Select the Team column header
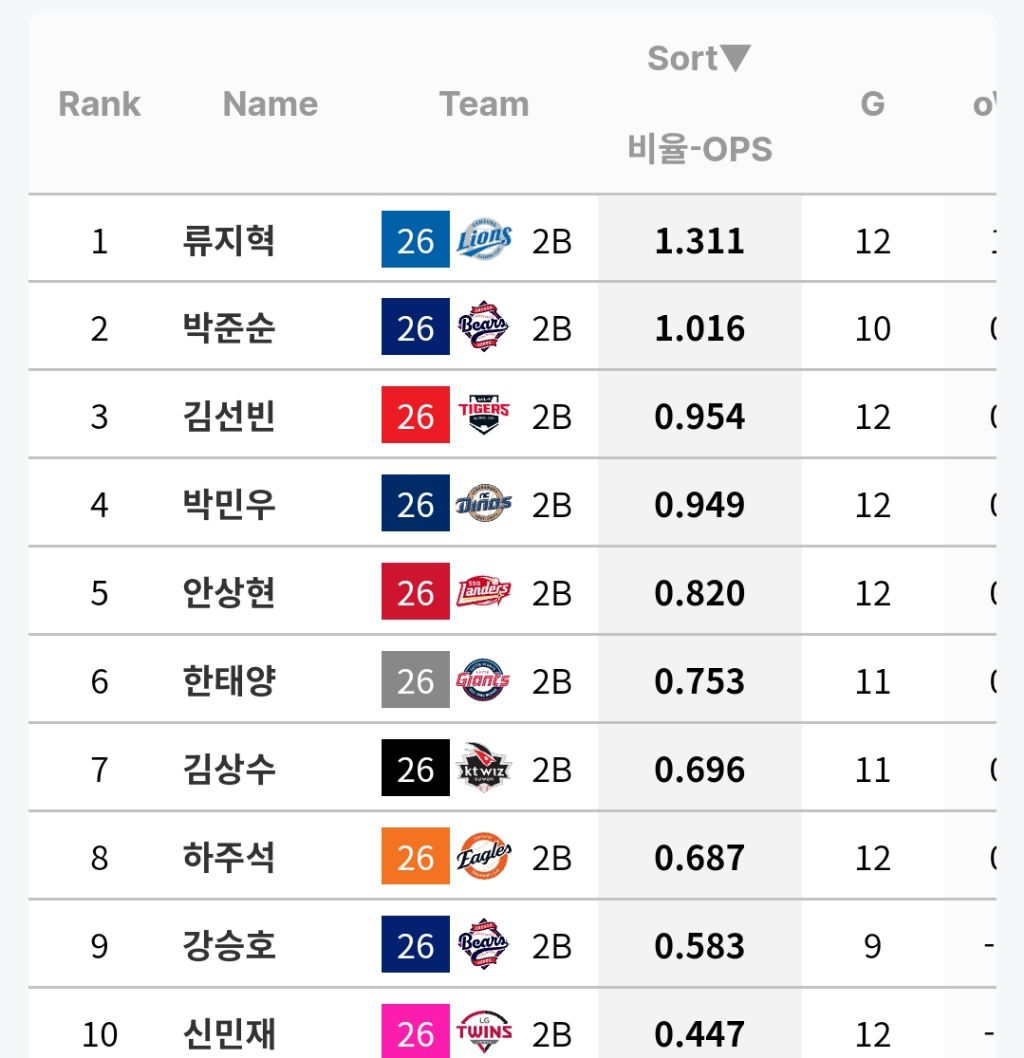Screen dimensions: 1024x1058 484,104
